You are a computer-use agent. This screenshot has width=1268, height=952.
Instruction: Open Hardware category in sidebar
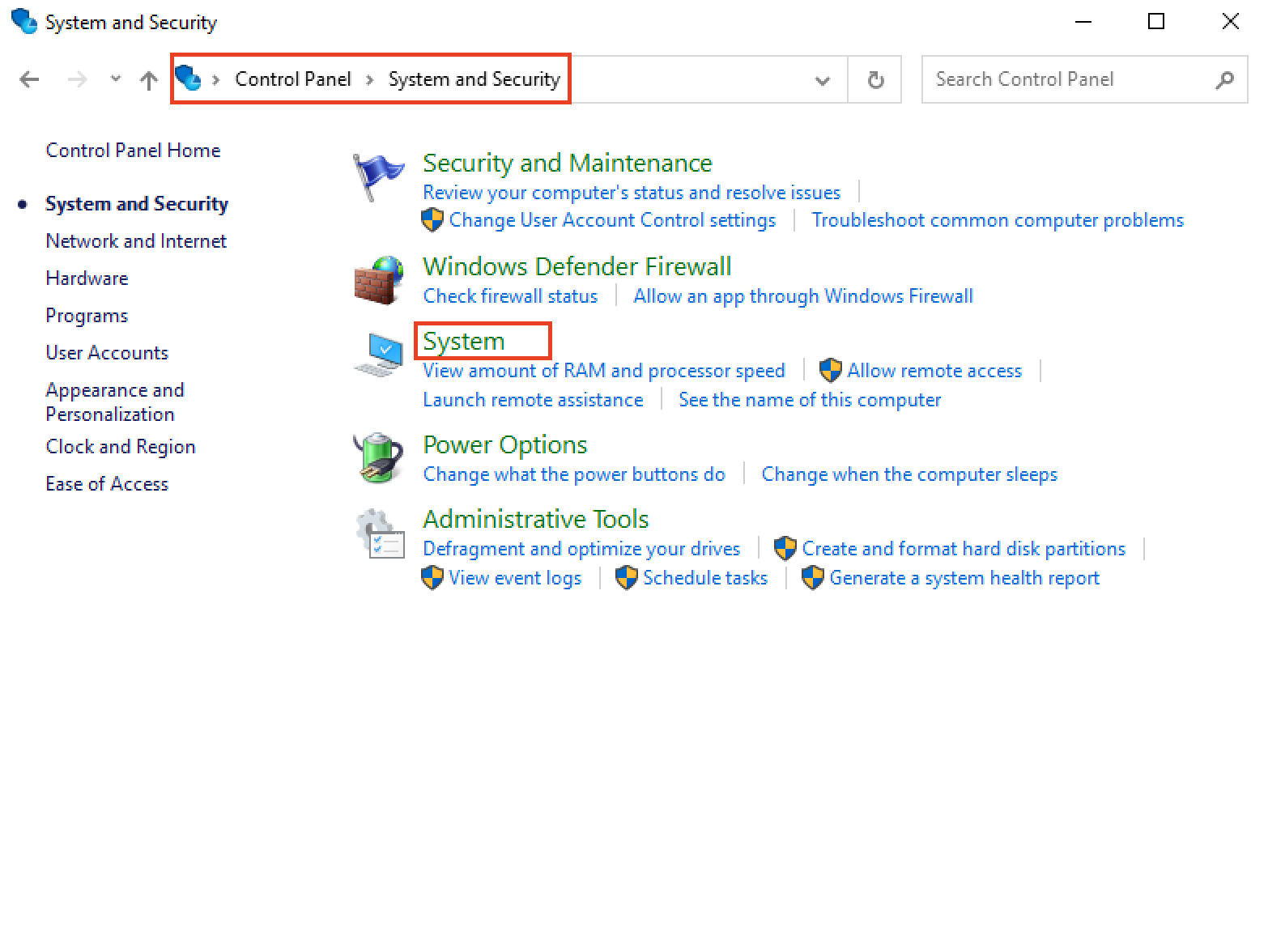coord(87,278)
